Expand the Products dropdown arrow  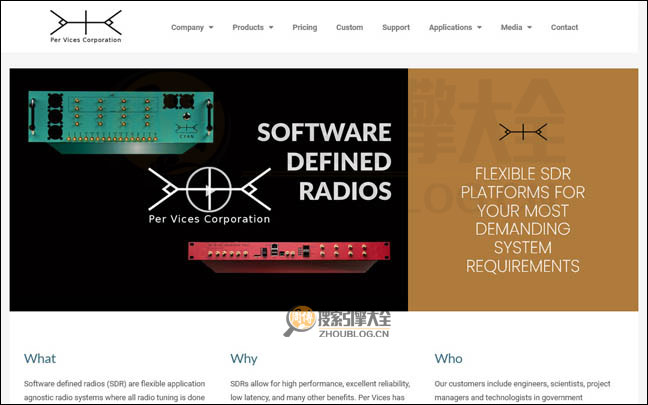[x=271, y=28]
